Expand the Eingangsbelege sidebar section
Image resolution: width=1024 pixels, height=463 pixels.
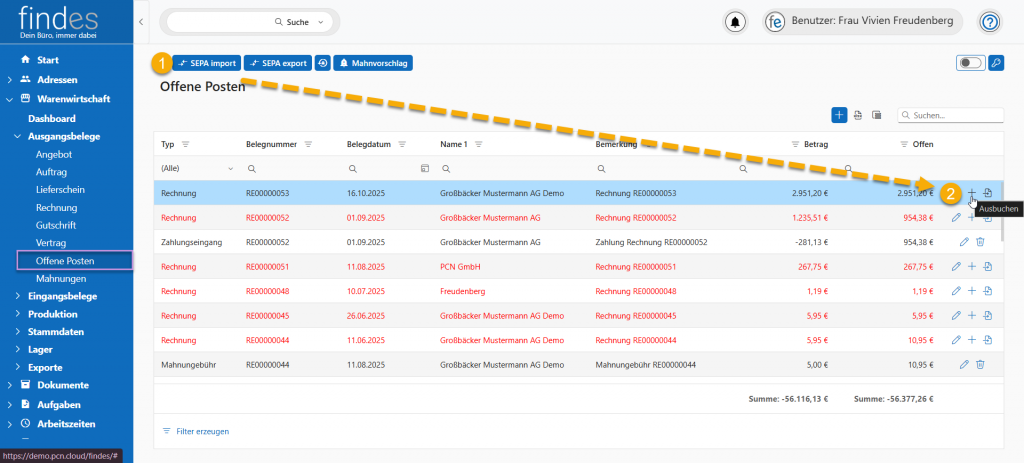pyautogui.click(x=70, y=296)
